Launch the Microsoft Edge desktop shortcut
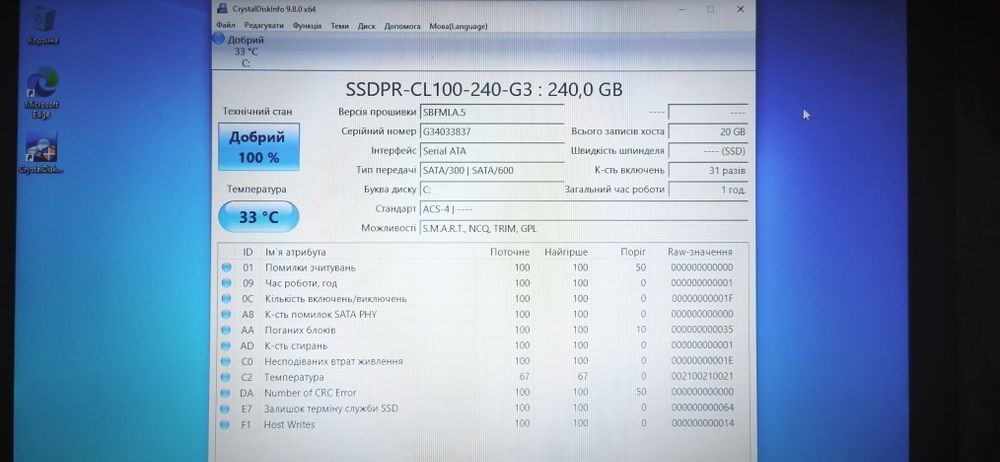1000x462 pixels. pos(42,92)
